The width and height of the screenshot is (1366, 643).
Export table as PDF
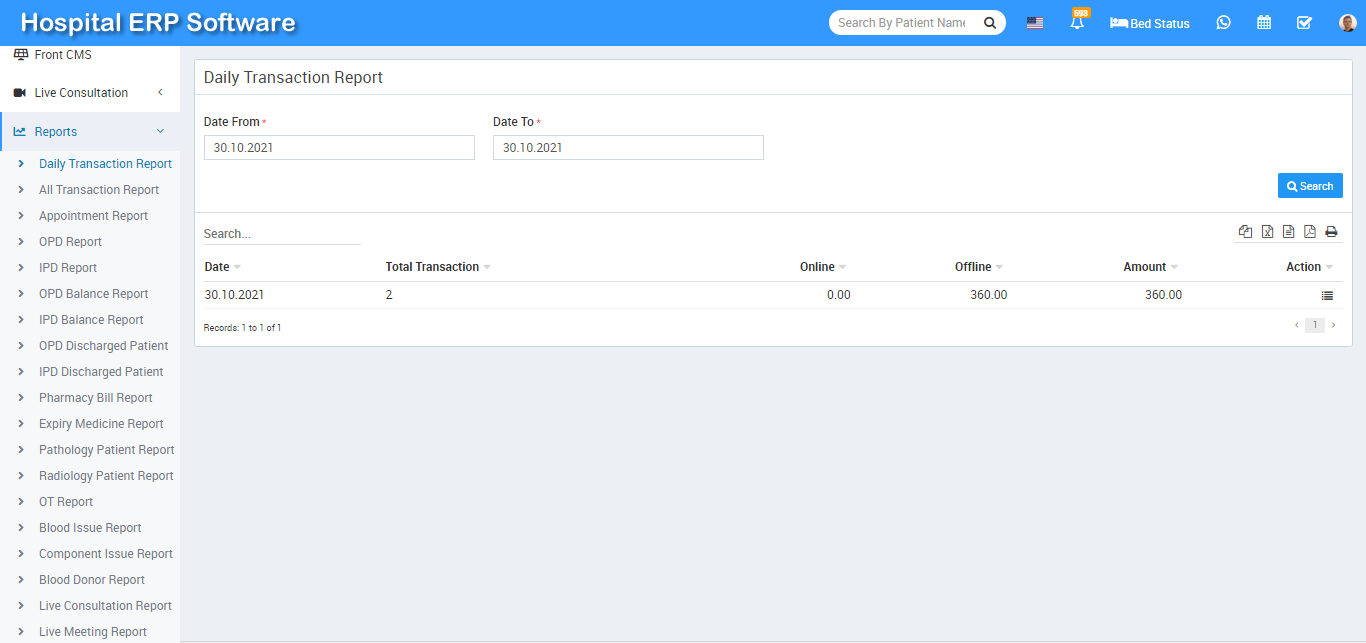click(x=1309, y=232)
